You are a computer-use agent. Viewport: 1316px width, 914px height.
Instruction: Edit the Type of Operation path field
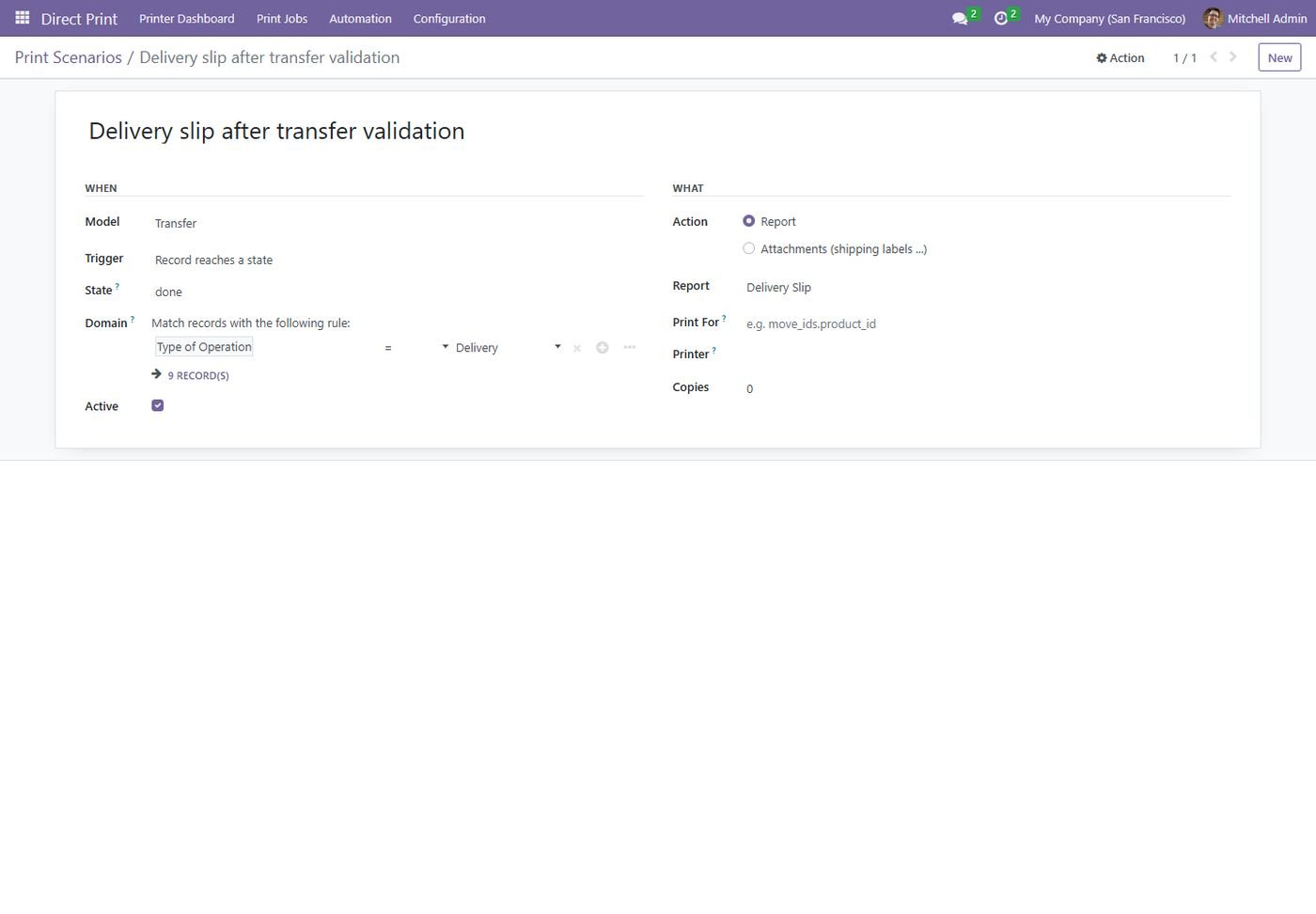pos(204,347)
